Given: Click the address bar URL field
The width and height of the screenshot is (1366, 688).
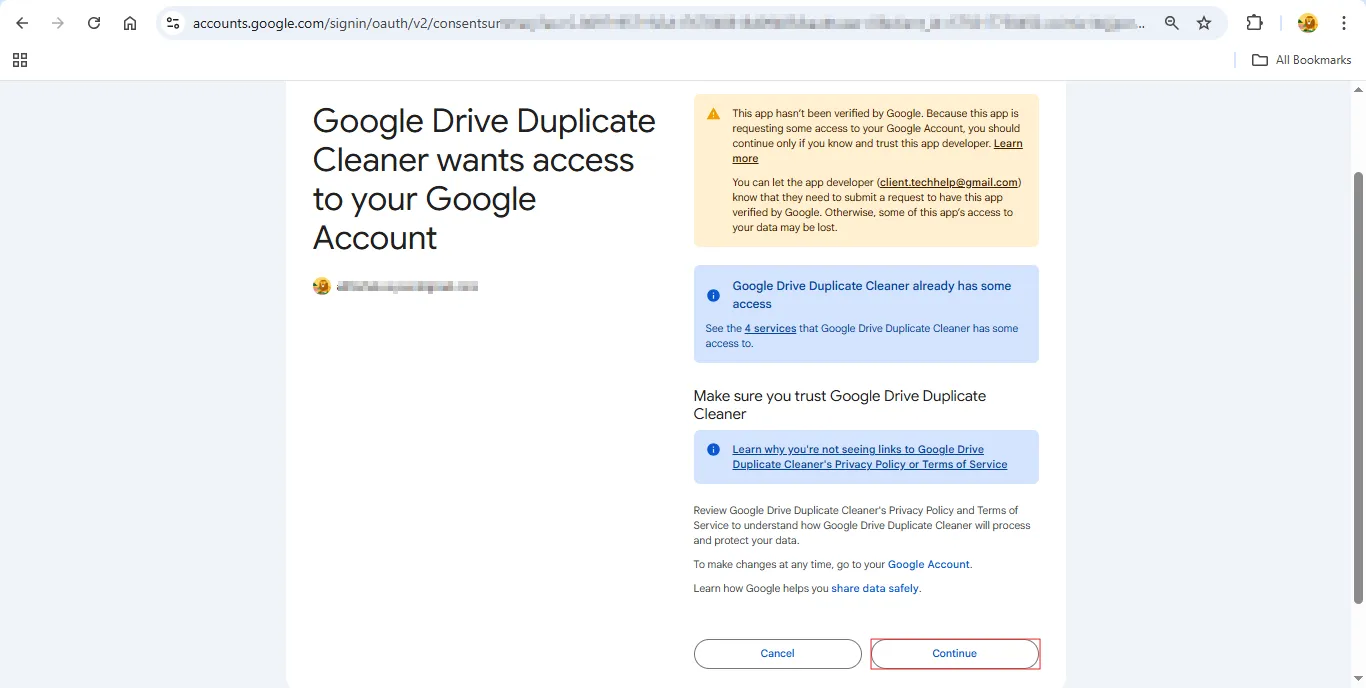Looking at the screenshot, I should tap(660, 23).
